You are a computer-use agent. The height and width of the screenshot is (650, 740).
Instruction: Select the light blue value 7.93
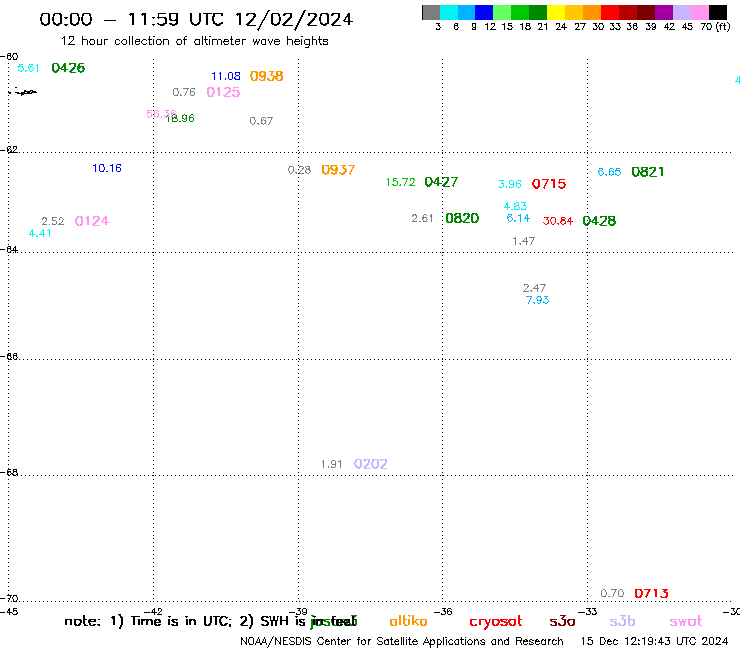(538, 300)
